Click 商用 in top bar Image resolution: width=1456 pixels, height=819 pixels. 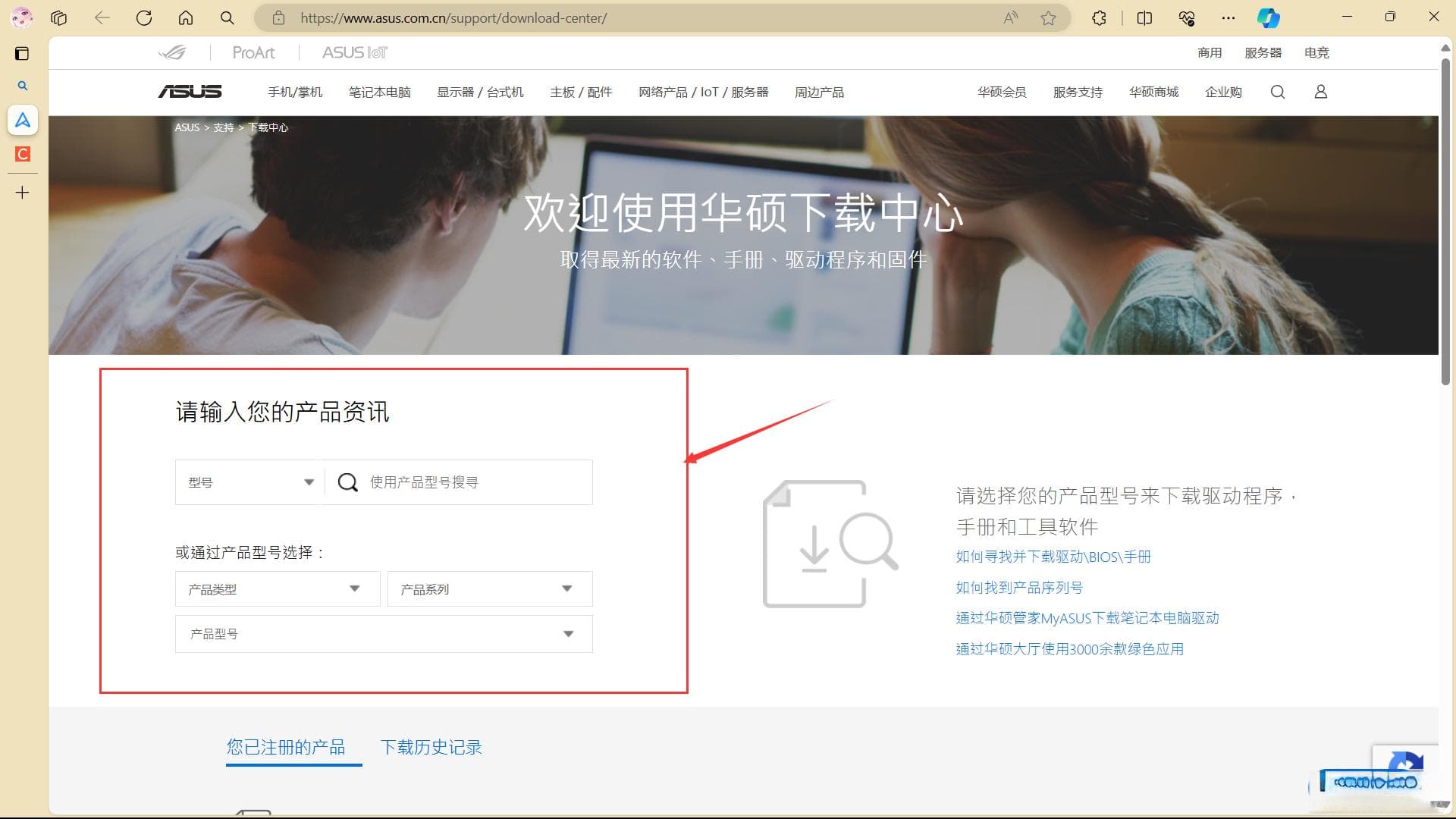1210,52
